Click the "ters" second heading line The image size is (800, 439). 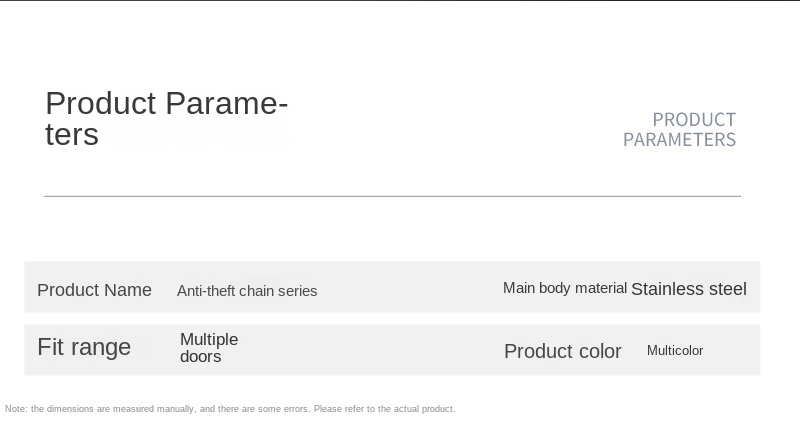(x=72, y=135)
